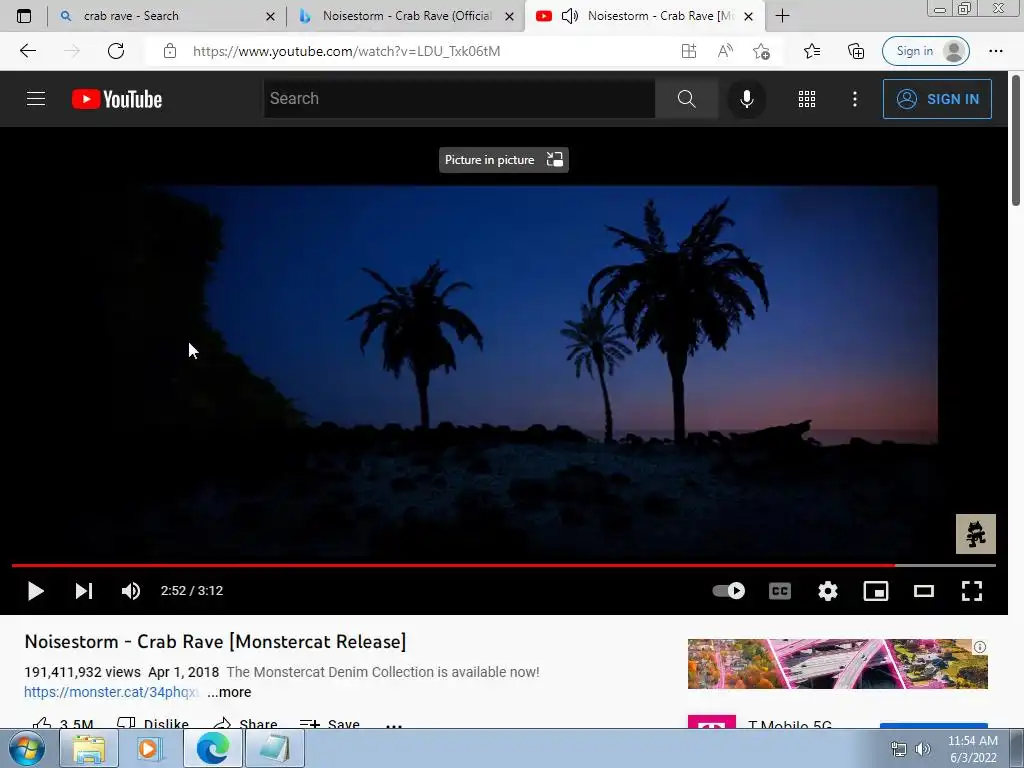Go back to the previous page
Image resolution: width=1024 pixels, height=768 pixels.
tap(27, 51)
